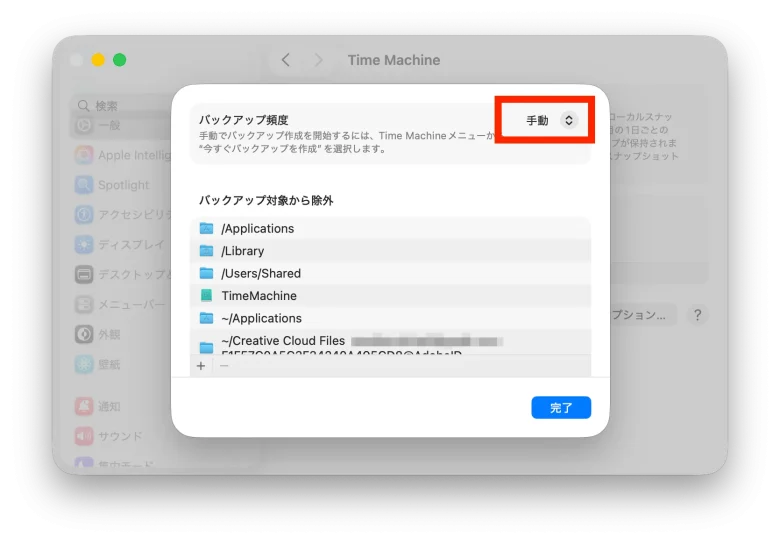This screenshot has height=544, width=780.
Task: Select the /Applications folder entry
Action: 257,228
